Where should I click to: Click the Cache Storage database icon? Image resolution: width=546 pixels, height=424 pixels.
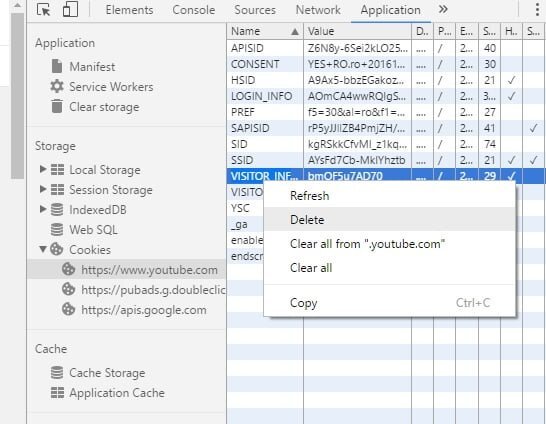pyautogui.click(x=57, y=372)
